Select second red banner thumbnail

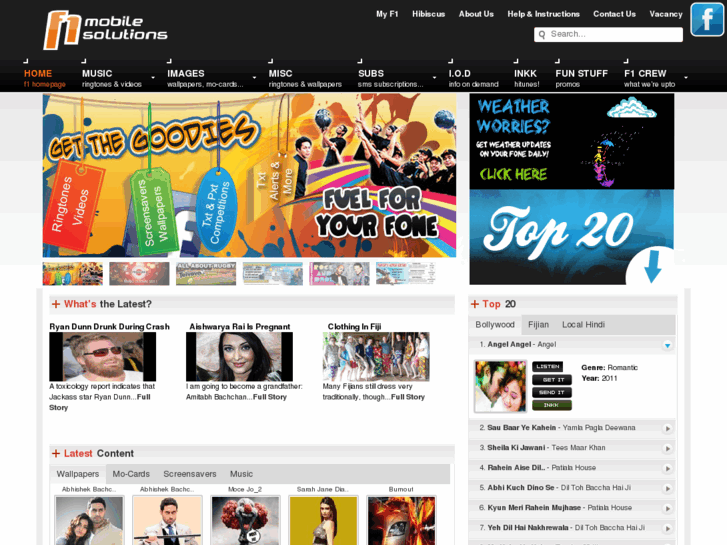[139, 273]
